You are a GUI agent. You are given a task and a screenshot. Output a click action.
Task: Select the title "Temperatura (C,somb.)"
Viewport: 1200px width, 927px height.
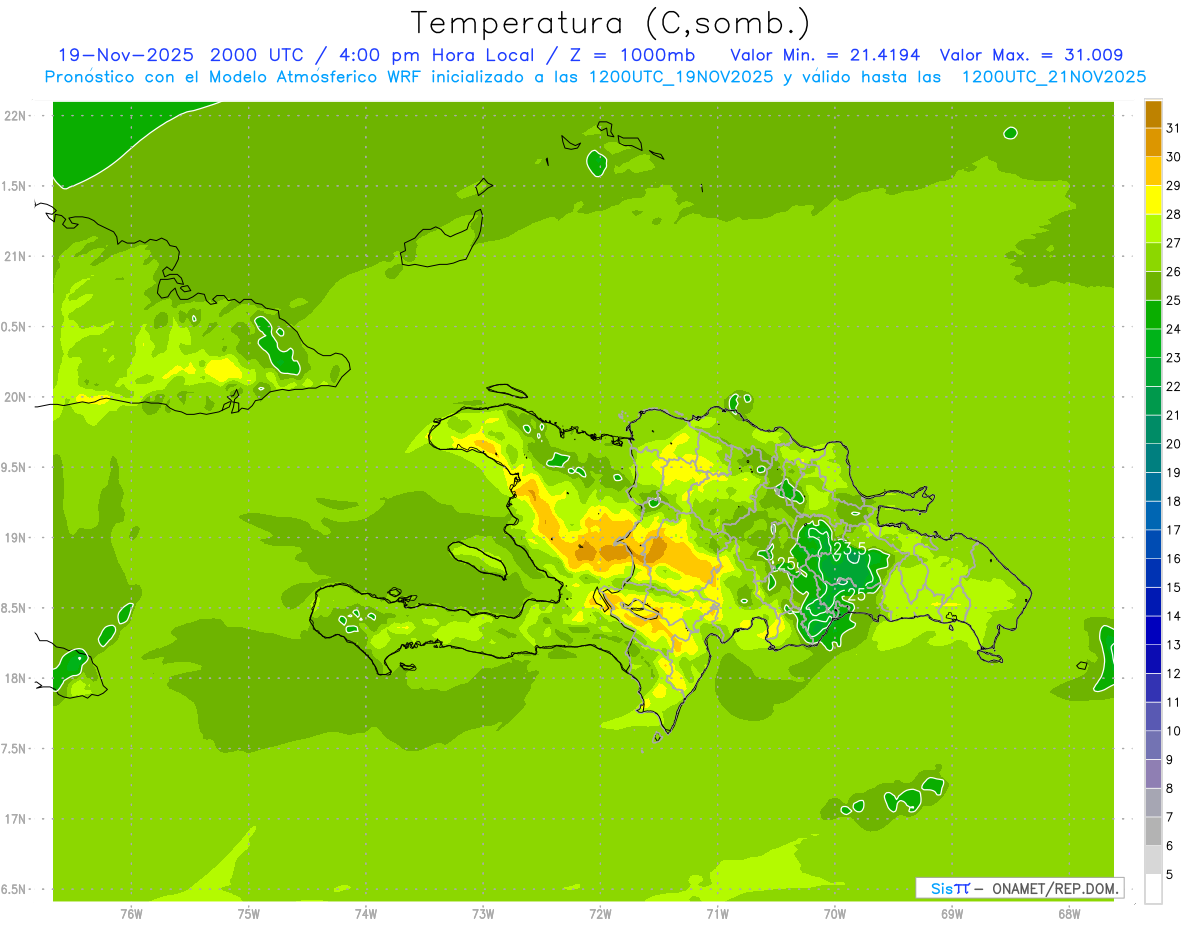click(611, 22)
